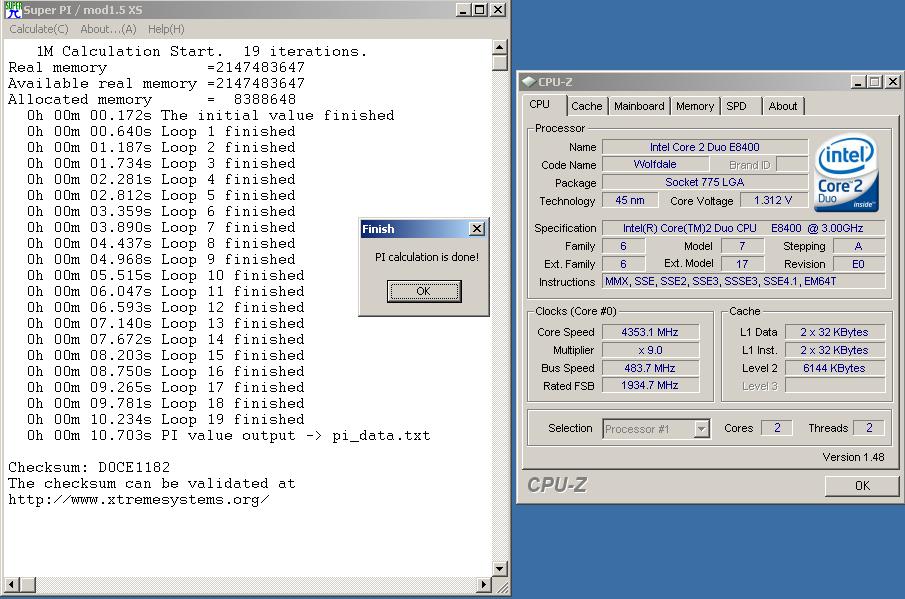Click the xtremesystems.org URL text

tap(139, 500)
